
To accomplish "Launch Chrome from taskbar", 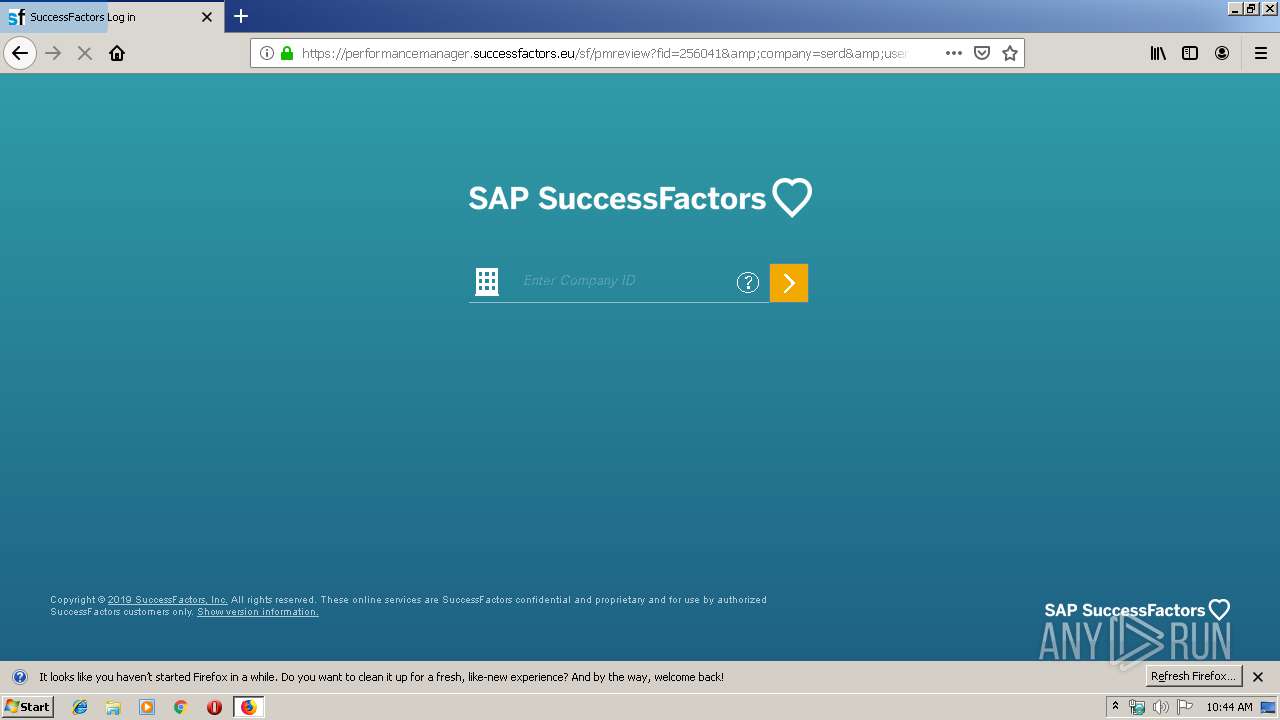I will pyautogui.click(x=180, y=707).
